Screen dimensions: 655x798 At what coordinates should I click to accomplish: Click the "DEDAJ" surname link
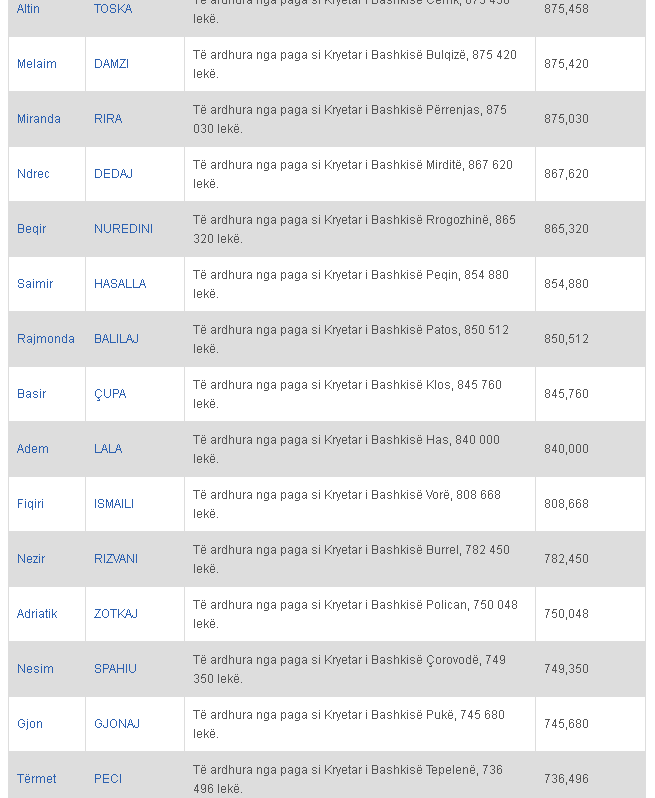pyautogui.click(x=113, y=174)
